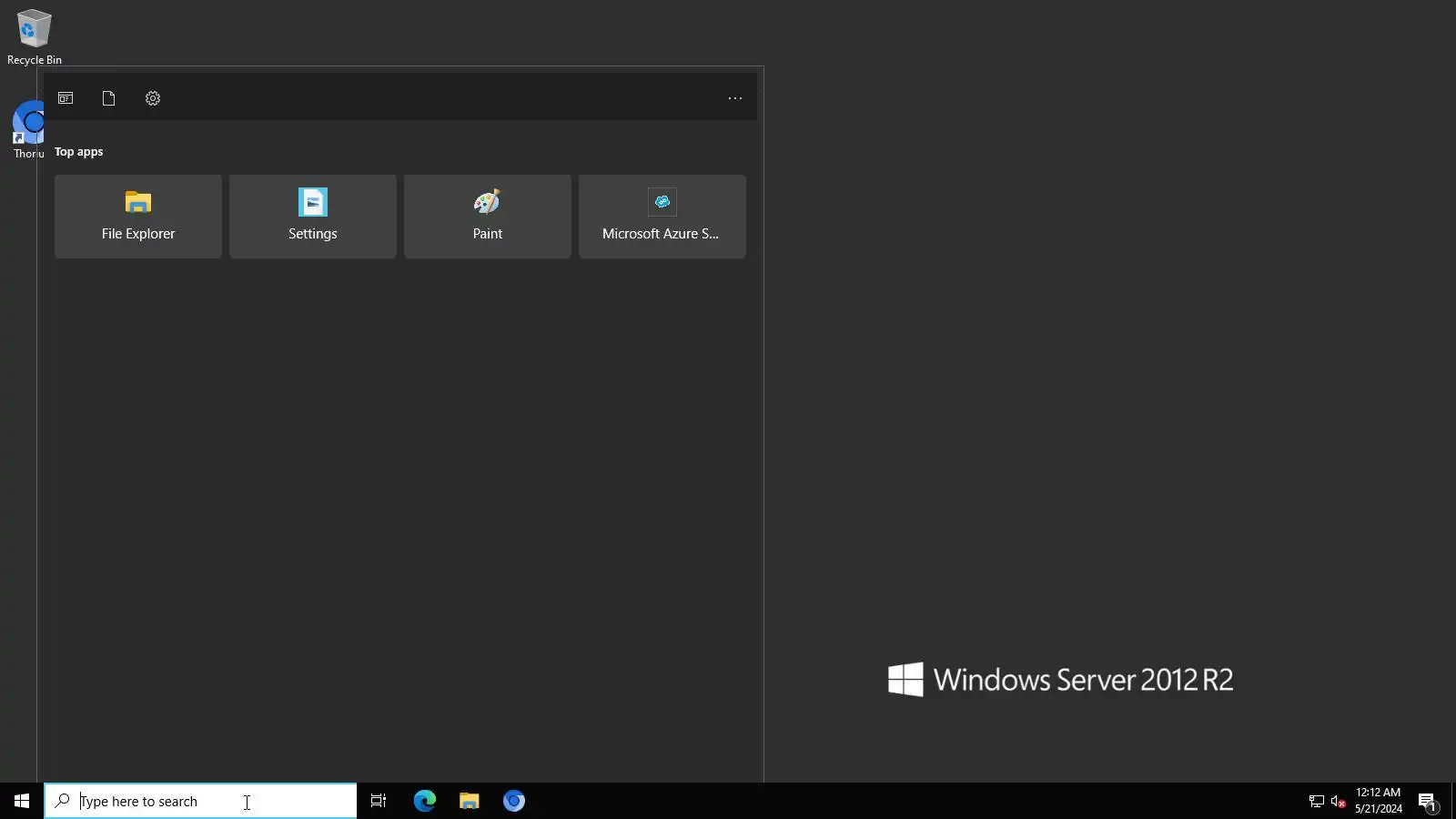Viewport: 1456px width, 819px height.
Task: Select the Recycle Bin desktop icon
Action: tap(35, 37)
